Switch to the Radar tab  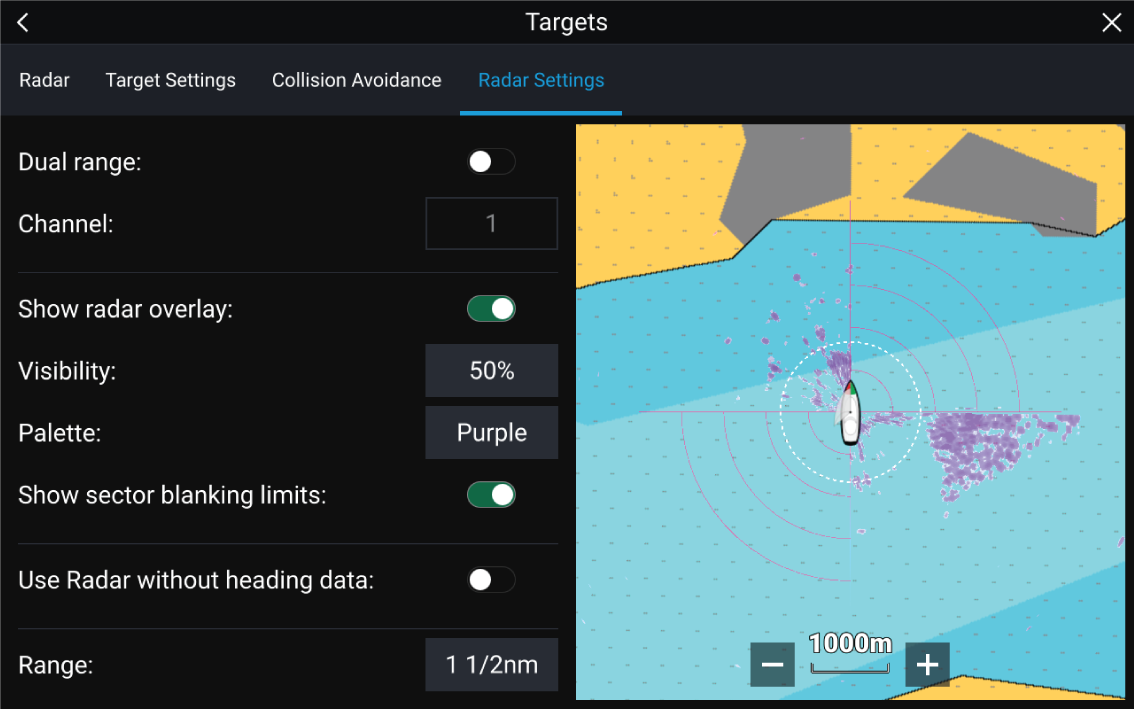tap(44, 80)
